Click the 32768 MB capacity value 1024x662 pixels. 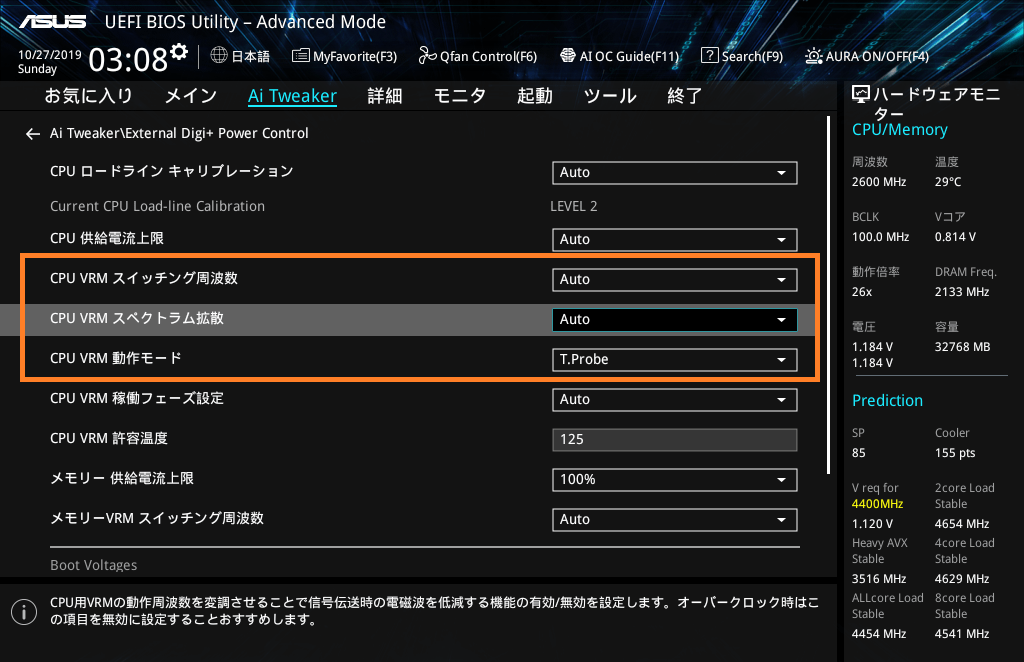963,347
